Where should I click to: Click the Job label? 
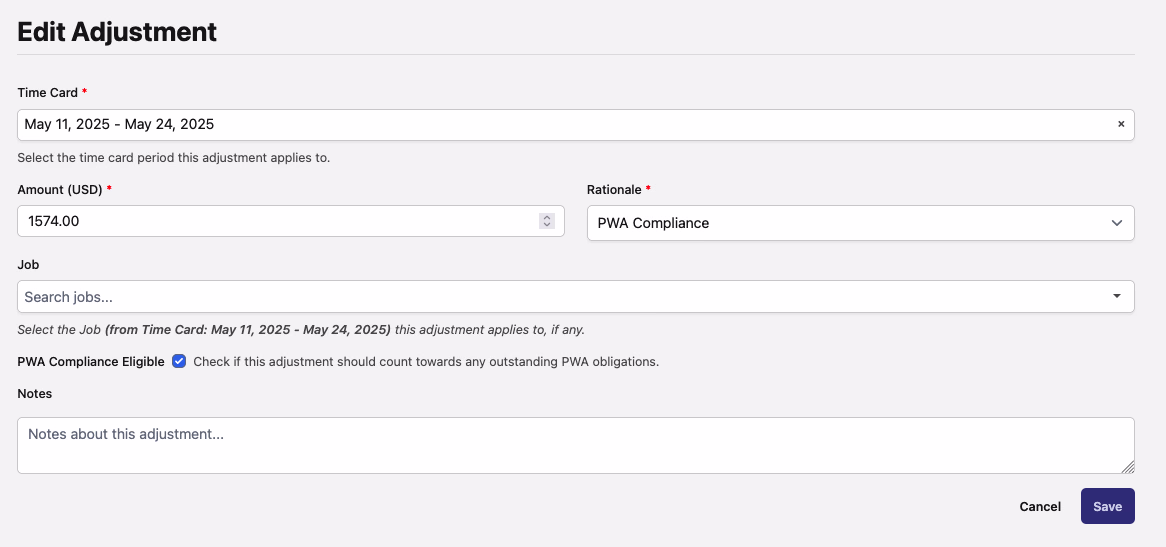coord(28,265)
